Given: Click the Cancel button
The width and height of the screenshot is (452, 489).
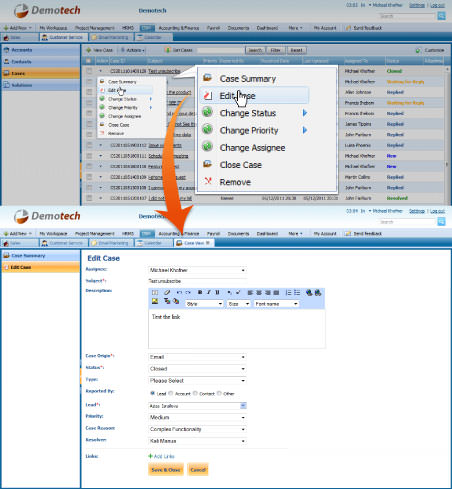Looking at the screenshot, I should point(198,470).
